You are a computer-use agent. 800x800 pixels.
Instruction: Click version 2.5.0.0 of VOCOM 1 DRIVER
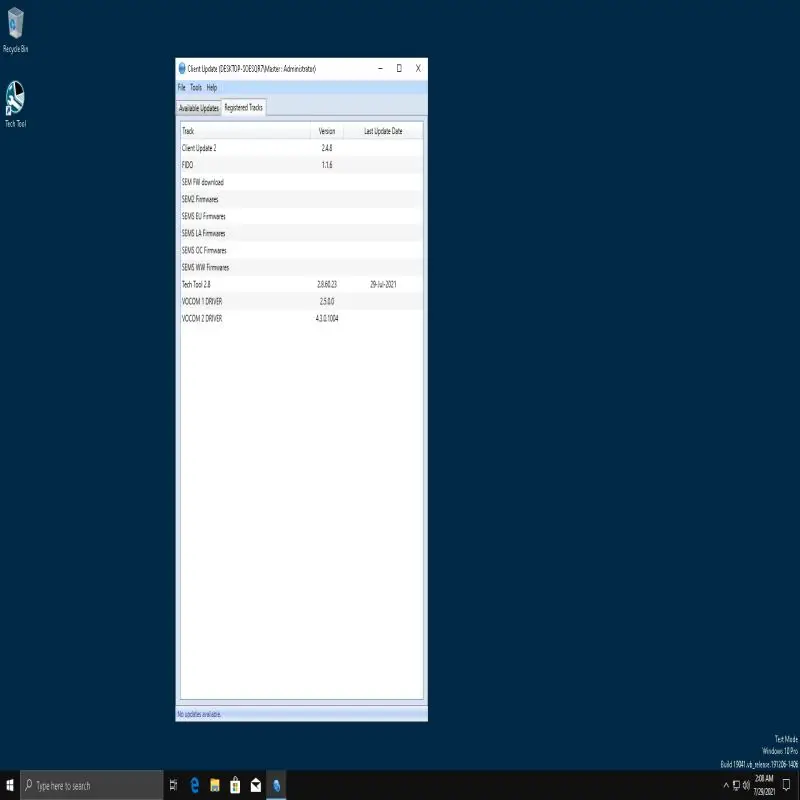(x=327, y=302)
